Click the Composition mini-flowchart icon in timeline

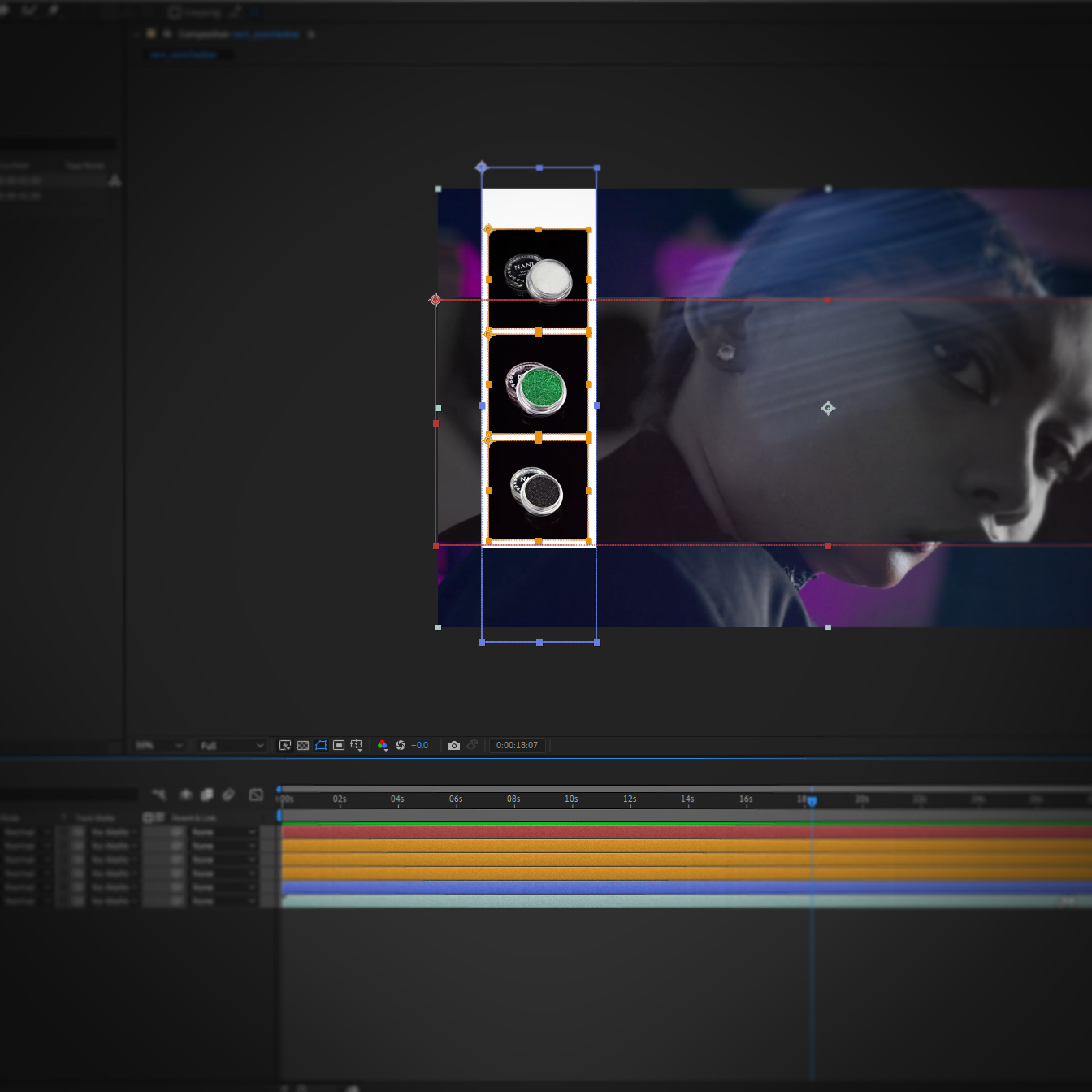click(x=158, y=795)
